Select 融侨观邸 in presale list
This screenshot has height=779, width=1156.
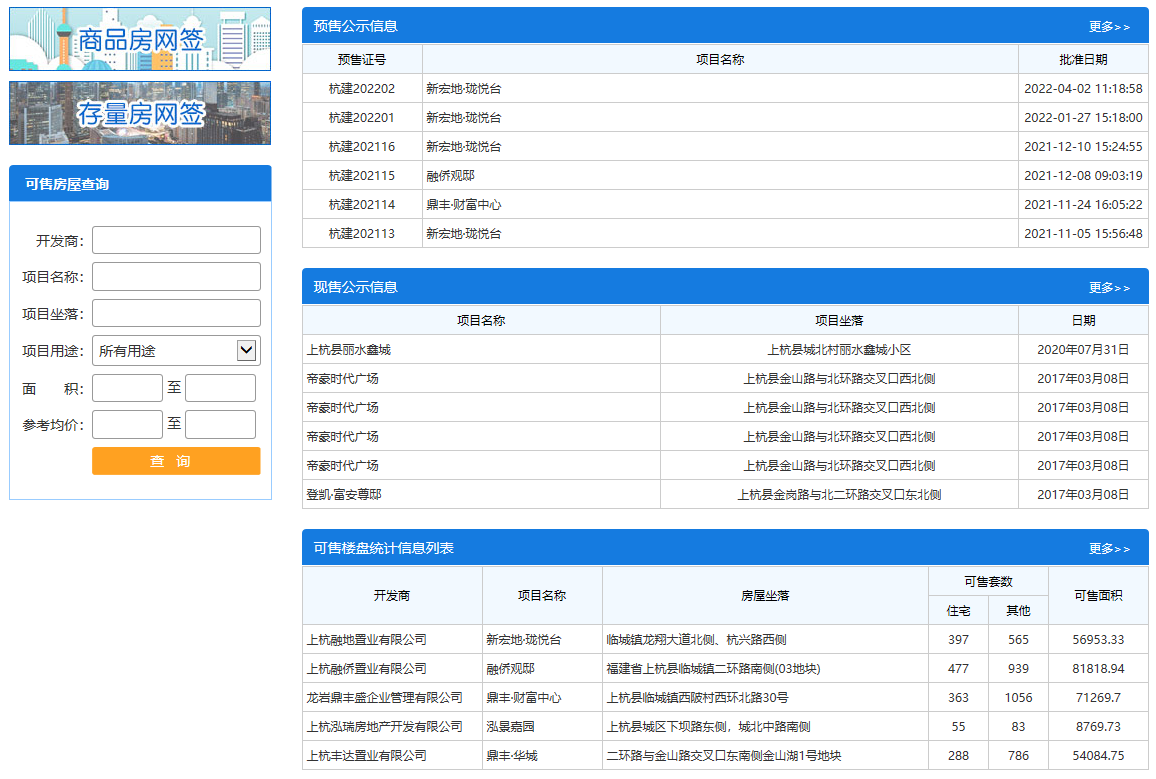click(x=451, y=176)
